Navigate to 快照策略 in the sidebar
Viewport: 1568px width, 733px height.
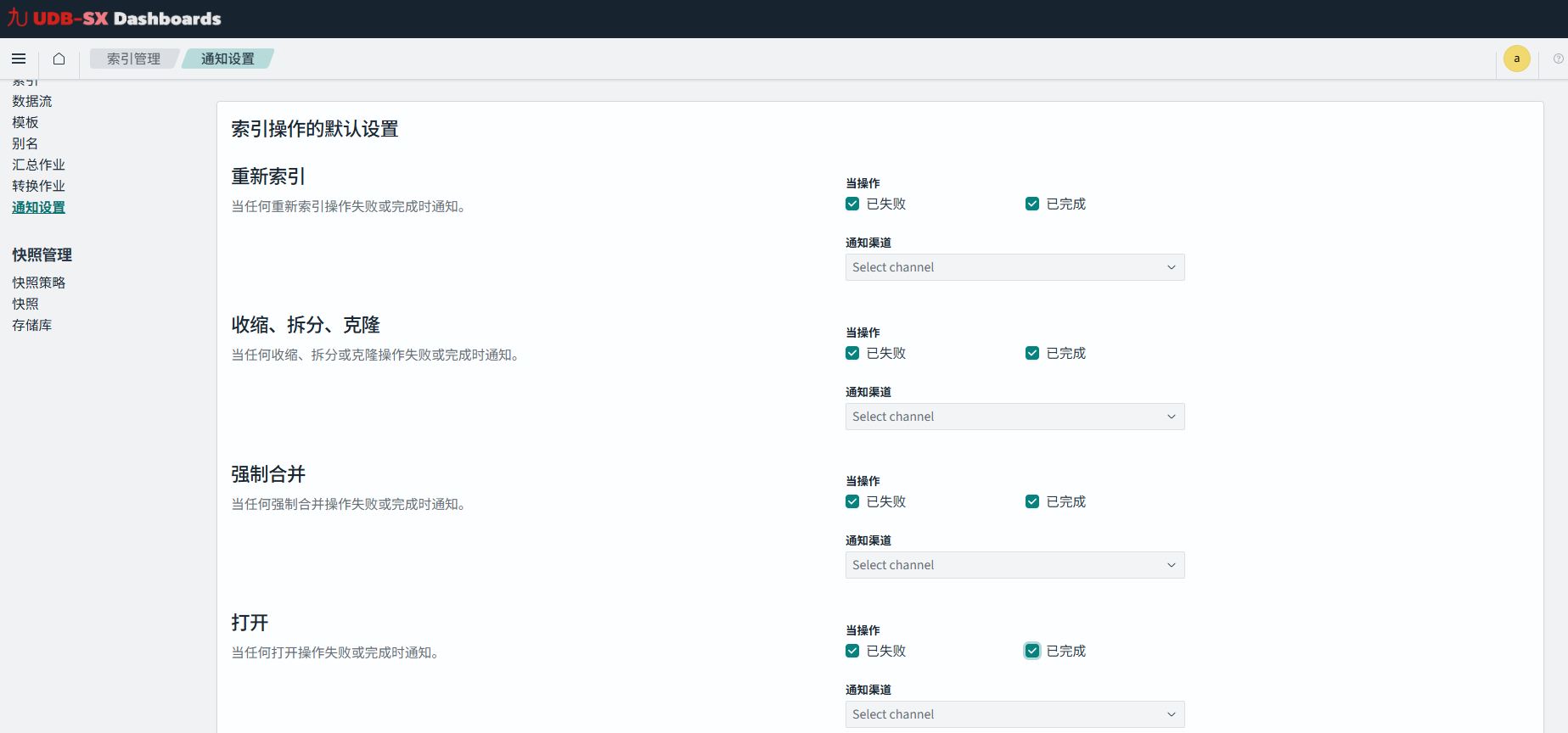coord(39,283)
